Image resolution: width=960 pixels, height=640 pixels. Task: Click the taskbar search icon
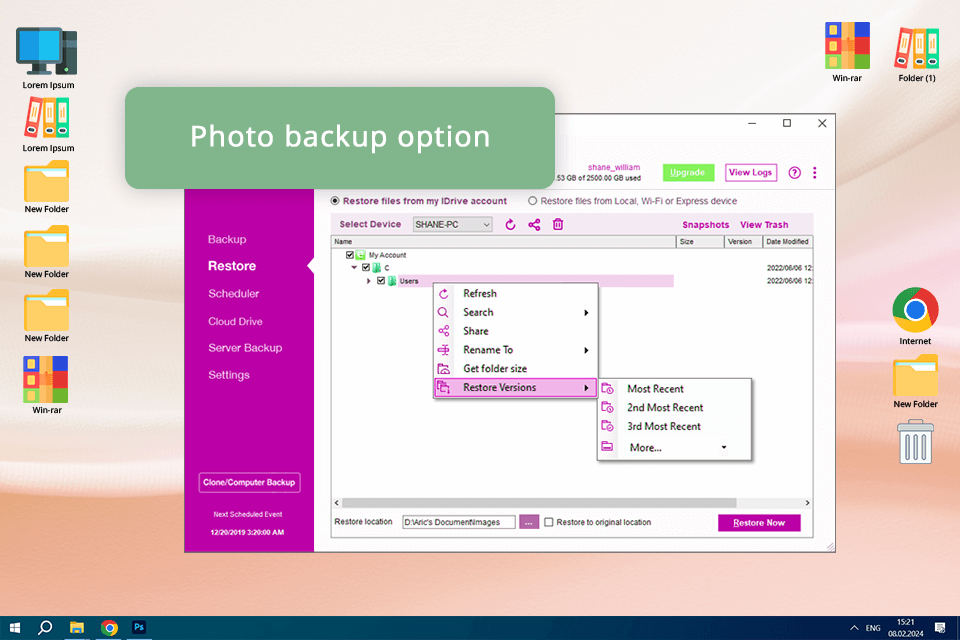pyautogui.click(x=45, y=627)
